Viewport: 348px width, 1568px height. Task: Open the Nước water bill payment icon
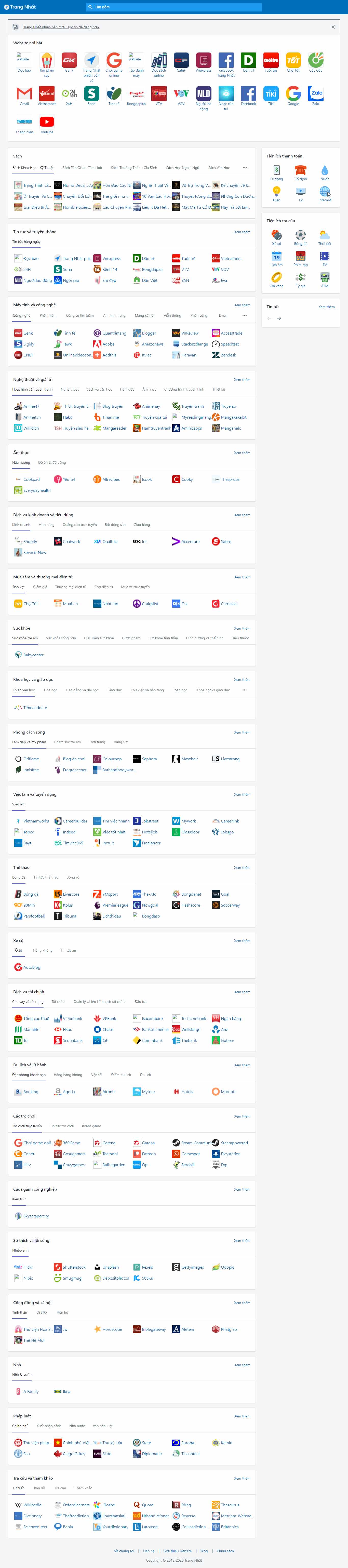(324, 170)
